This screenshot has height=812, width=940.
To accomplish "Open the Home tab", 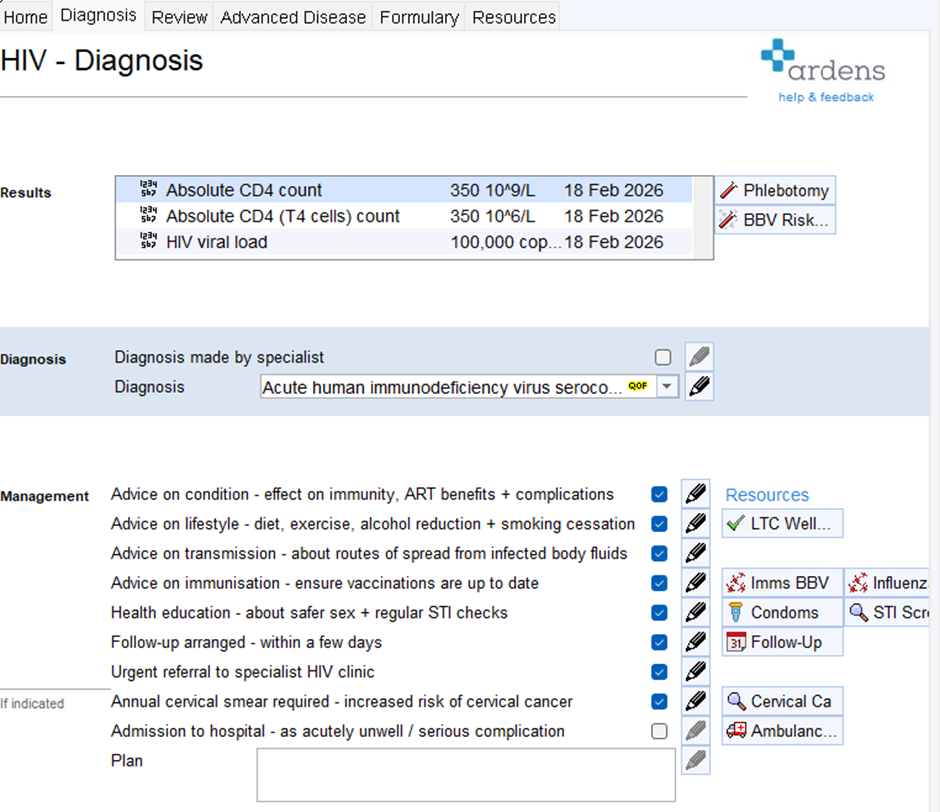I will 25,17.
